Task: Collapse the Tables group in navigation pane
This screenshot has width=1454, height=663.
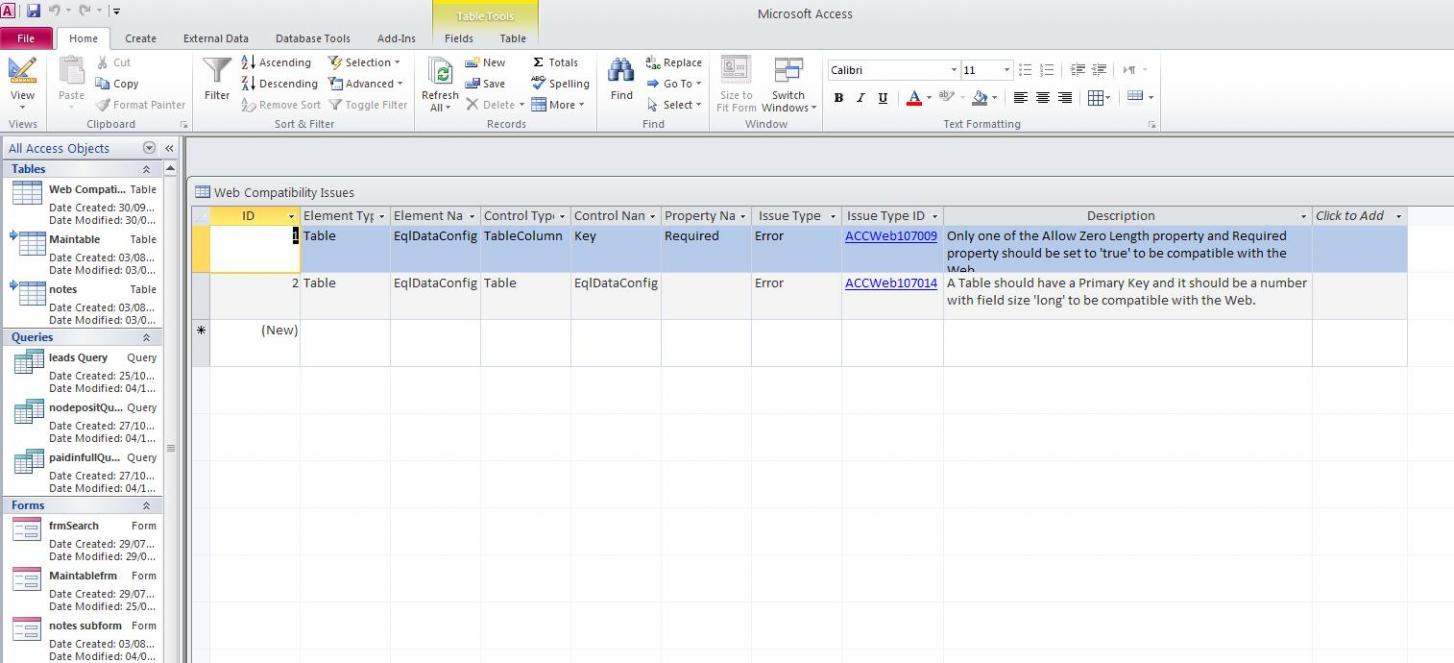Action: [x=147, y=169]
